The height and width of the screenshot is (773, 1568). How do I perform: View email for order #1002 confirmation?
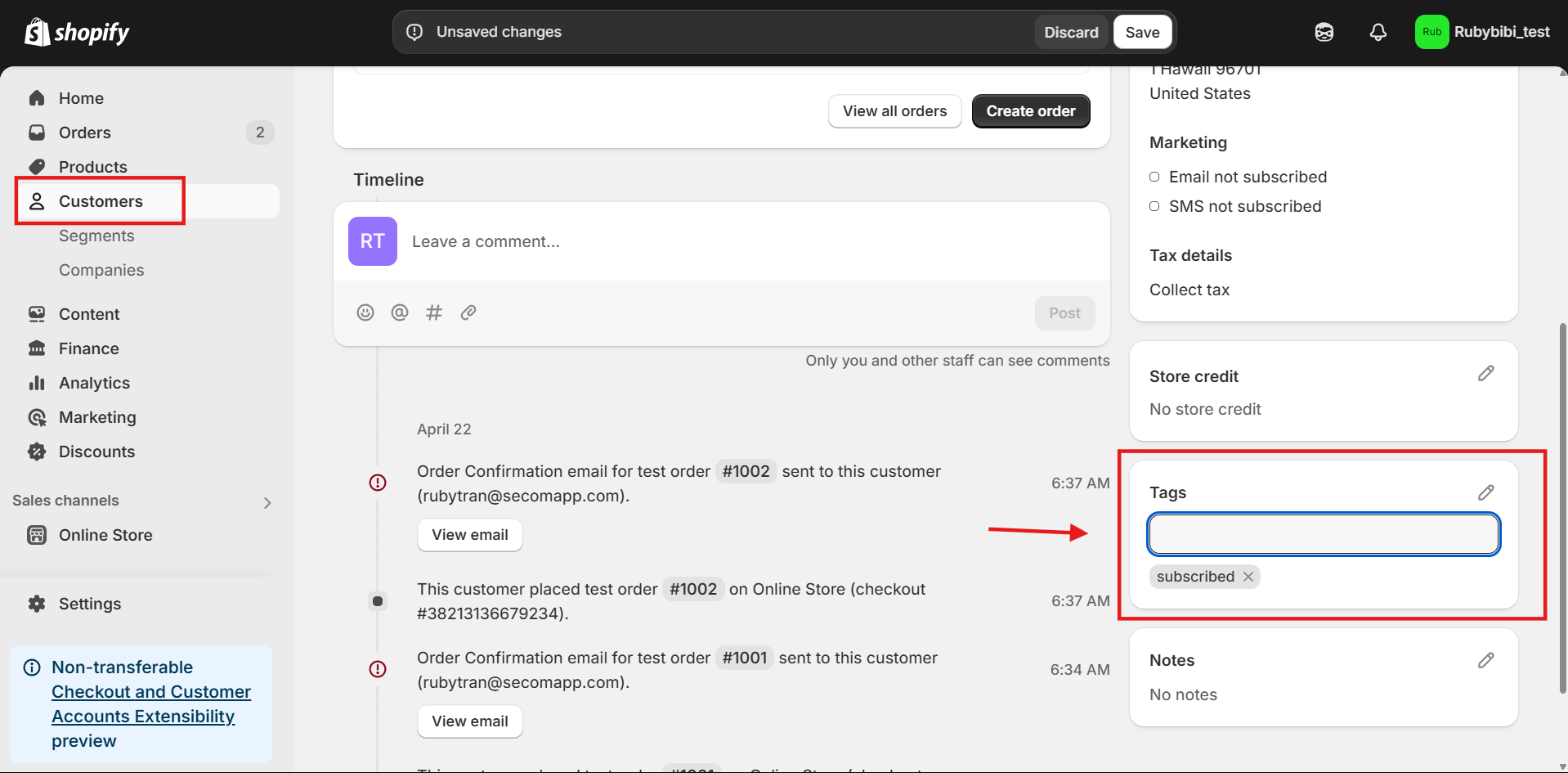470,535
